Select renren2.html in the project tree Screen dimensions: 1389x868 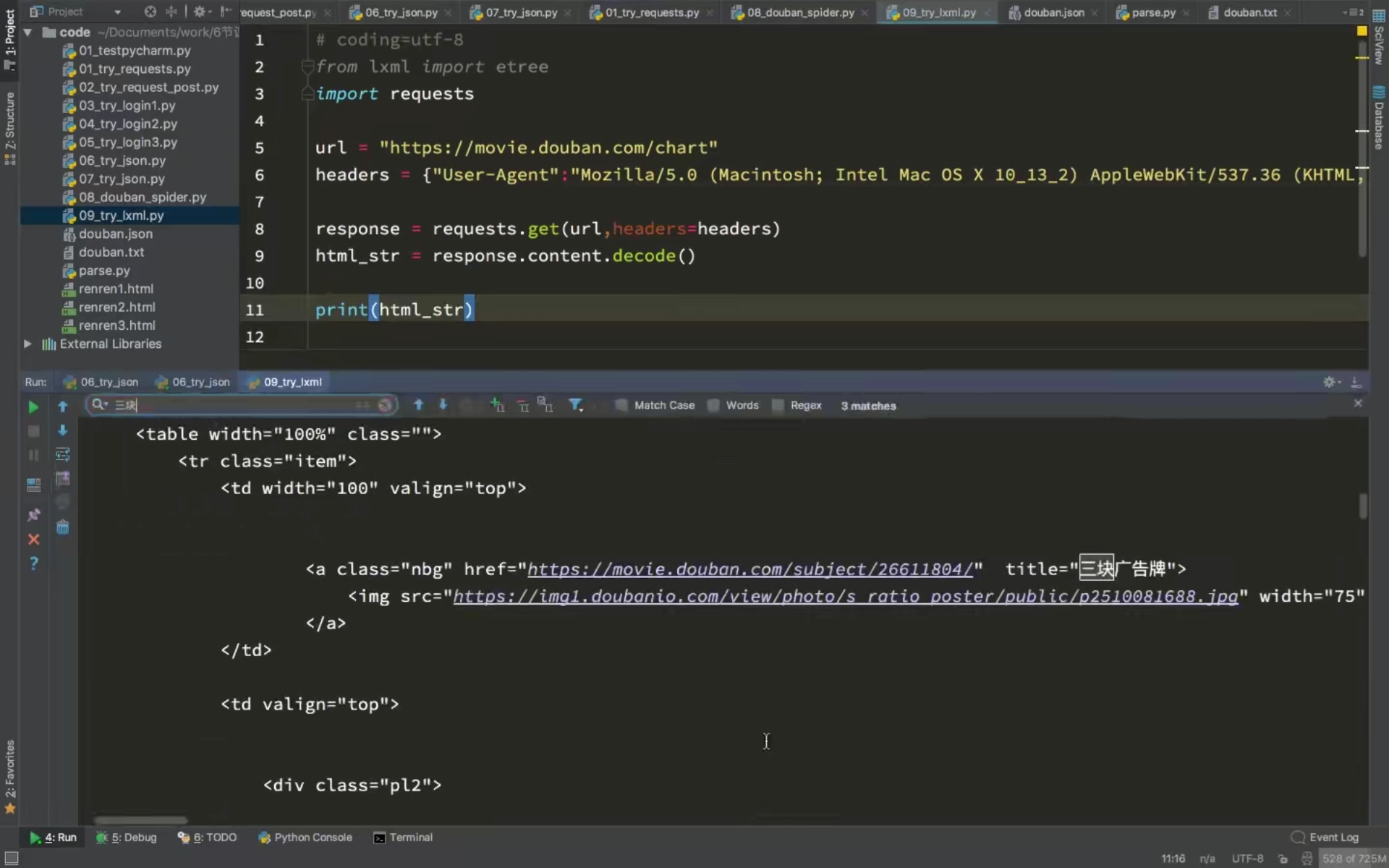tap(116, 307)
